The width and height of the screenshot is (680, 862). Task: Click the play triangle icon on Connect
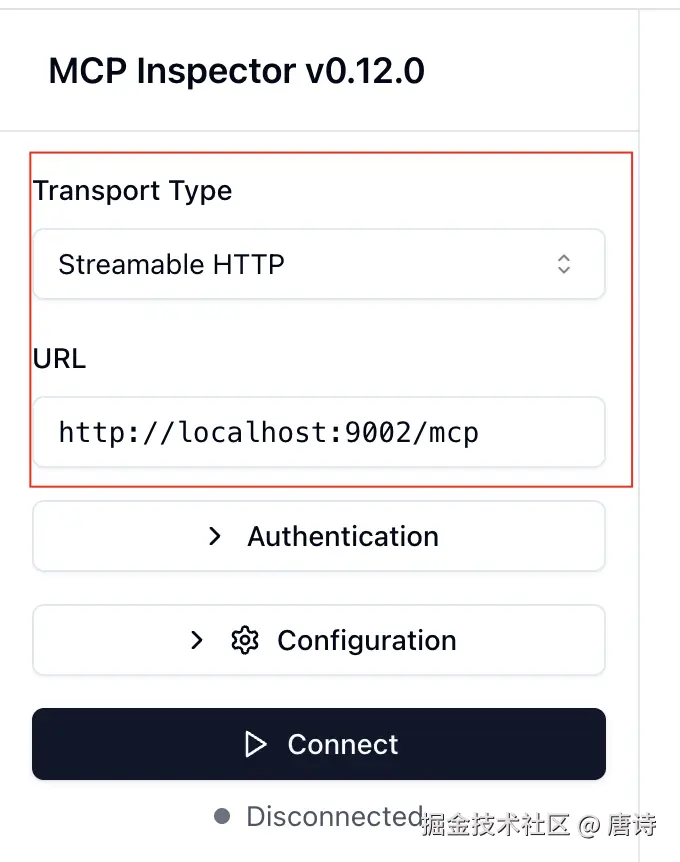[255, 744]
